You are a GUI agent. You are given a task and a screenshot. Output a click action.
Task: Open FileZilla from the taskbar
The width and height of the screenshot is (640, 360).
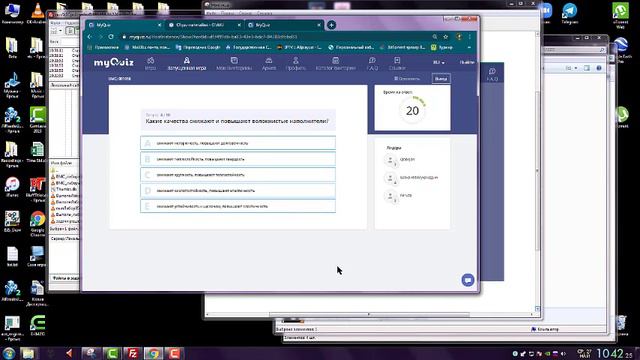click(x=133, y=353)
